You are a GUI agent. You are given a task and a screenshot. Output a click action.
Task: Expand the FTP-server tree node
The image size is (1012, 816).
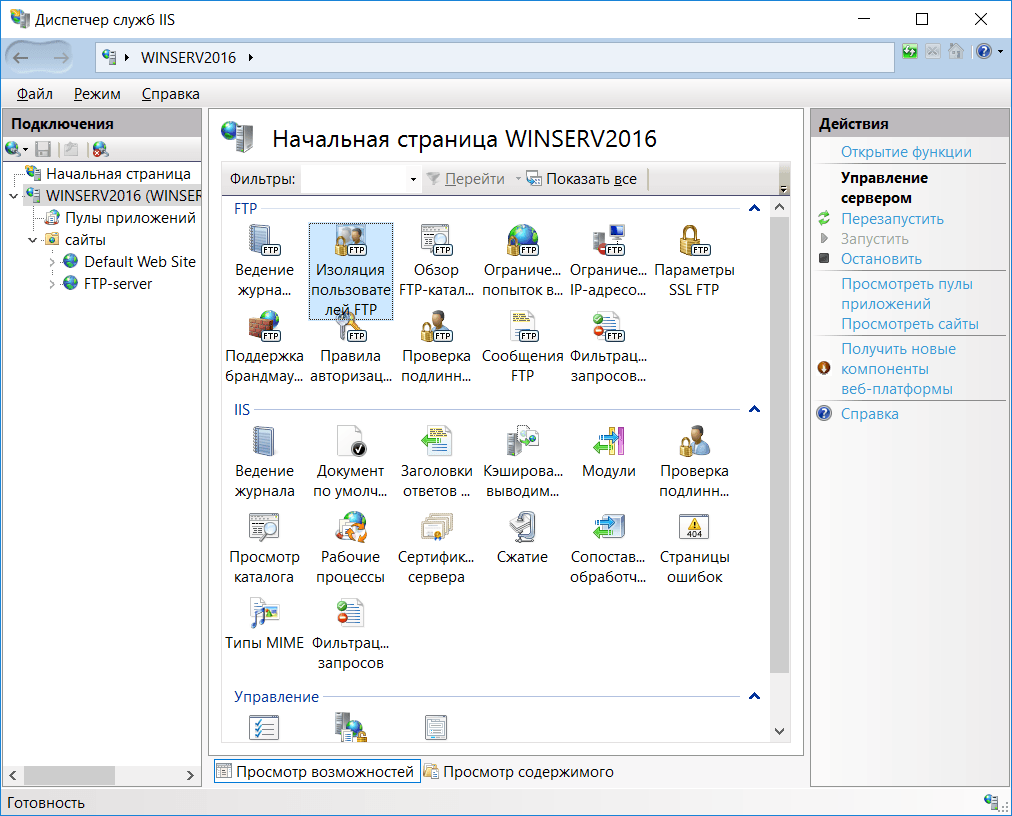52,284
